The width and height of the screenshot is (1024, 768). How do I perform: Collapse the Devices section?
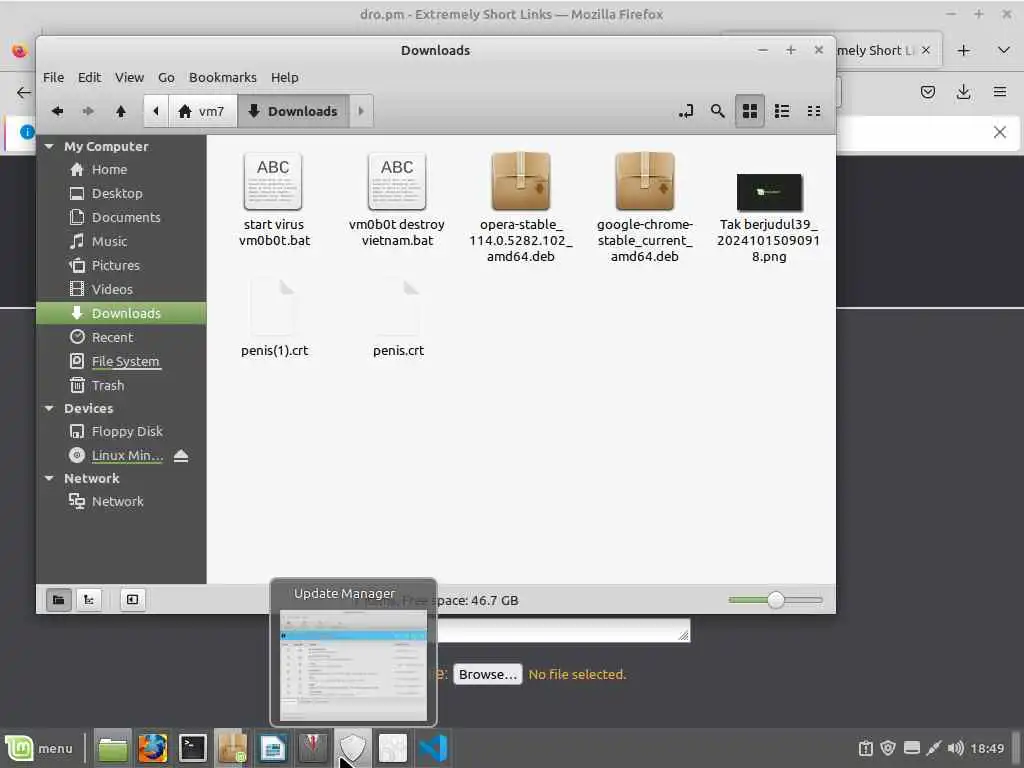point(49,408)
